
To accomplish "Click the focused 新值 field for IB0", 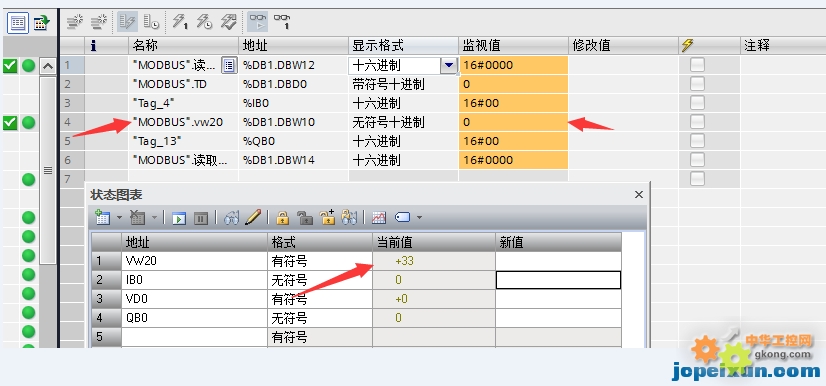I will (558, 280).
